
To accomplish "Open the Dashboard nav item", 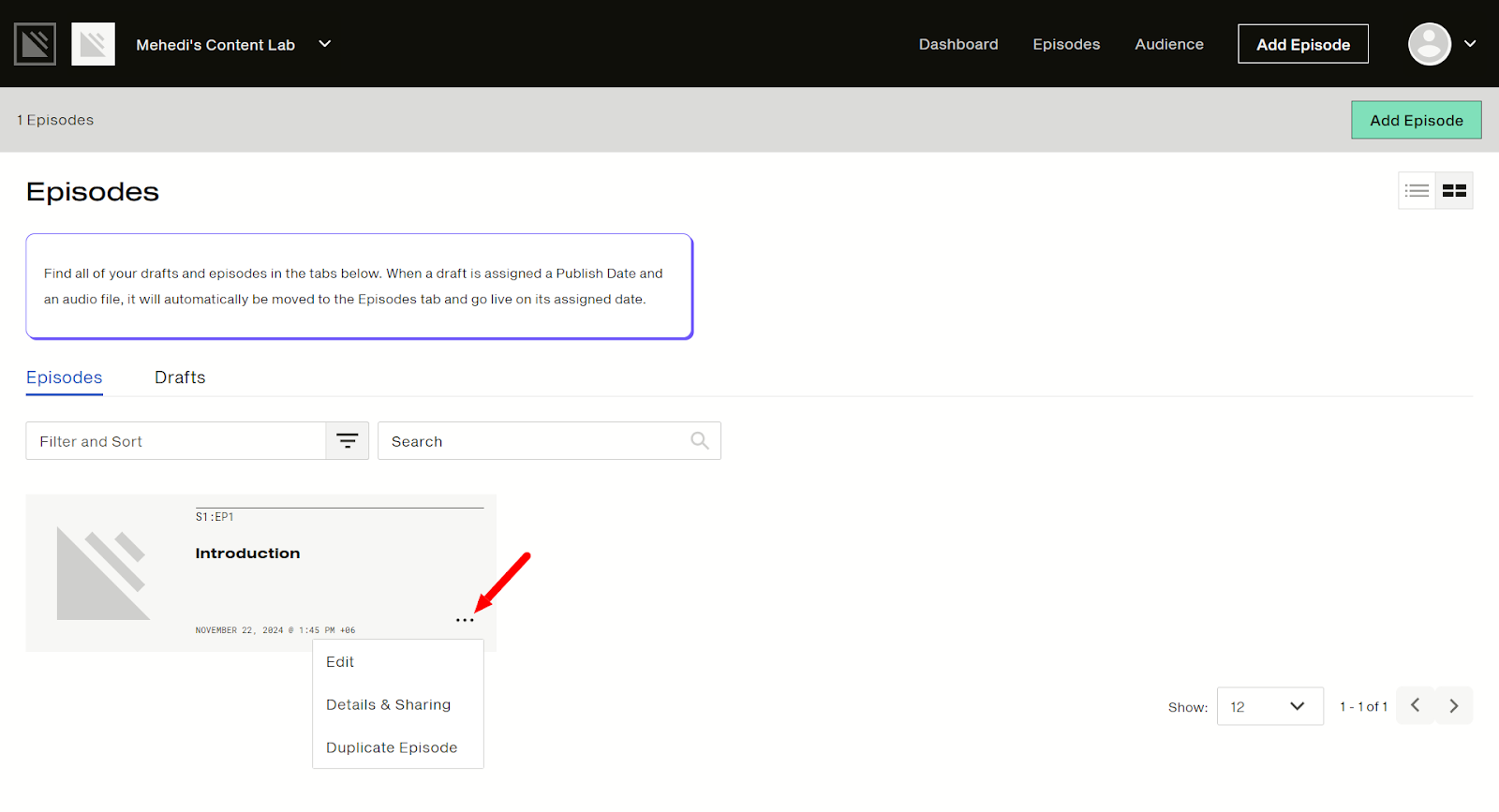I will tap(958, 44).
